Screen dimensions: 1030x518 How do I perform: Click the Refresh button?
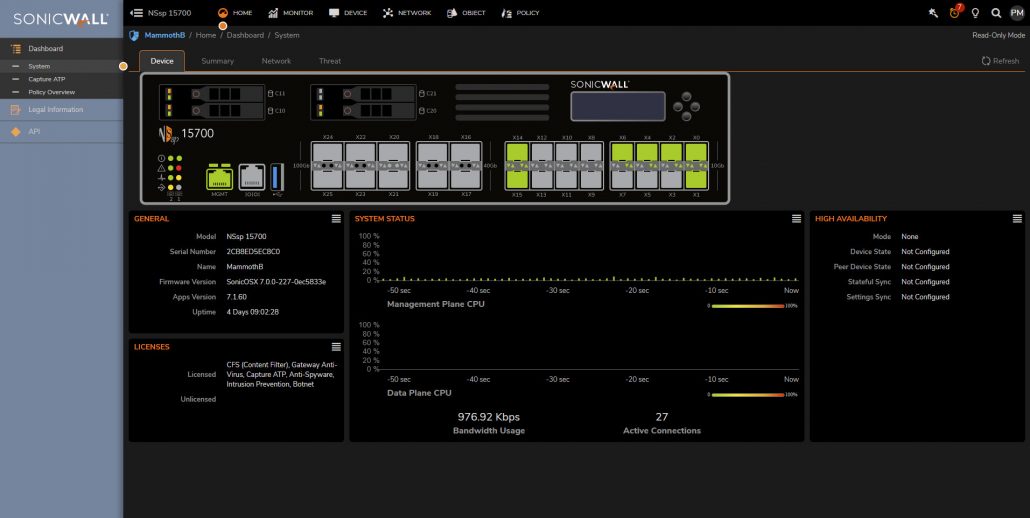pos(1000,61)
